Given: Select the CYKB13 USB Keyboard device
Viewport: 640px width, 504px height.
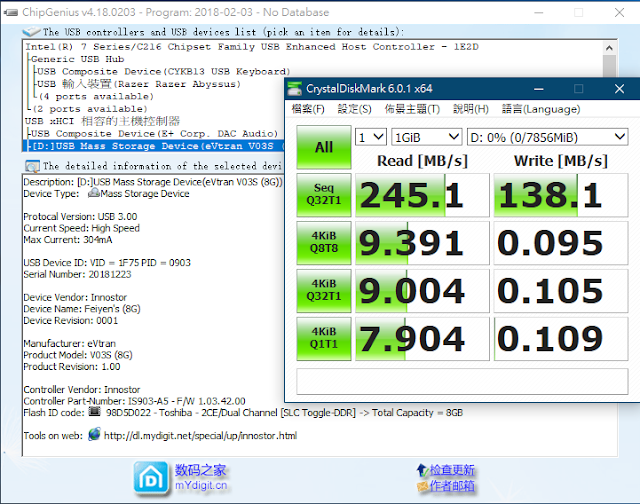Looking at the screenshot, I should click(164, 71).
